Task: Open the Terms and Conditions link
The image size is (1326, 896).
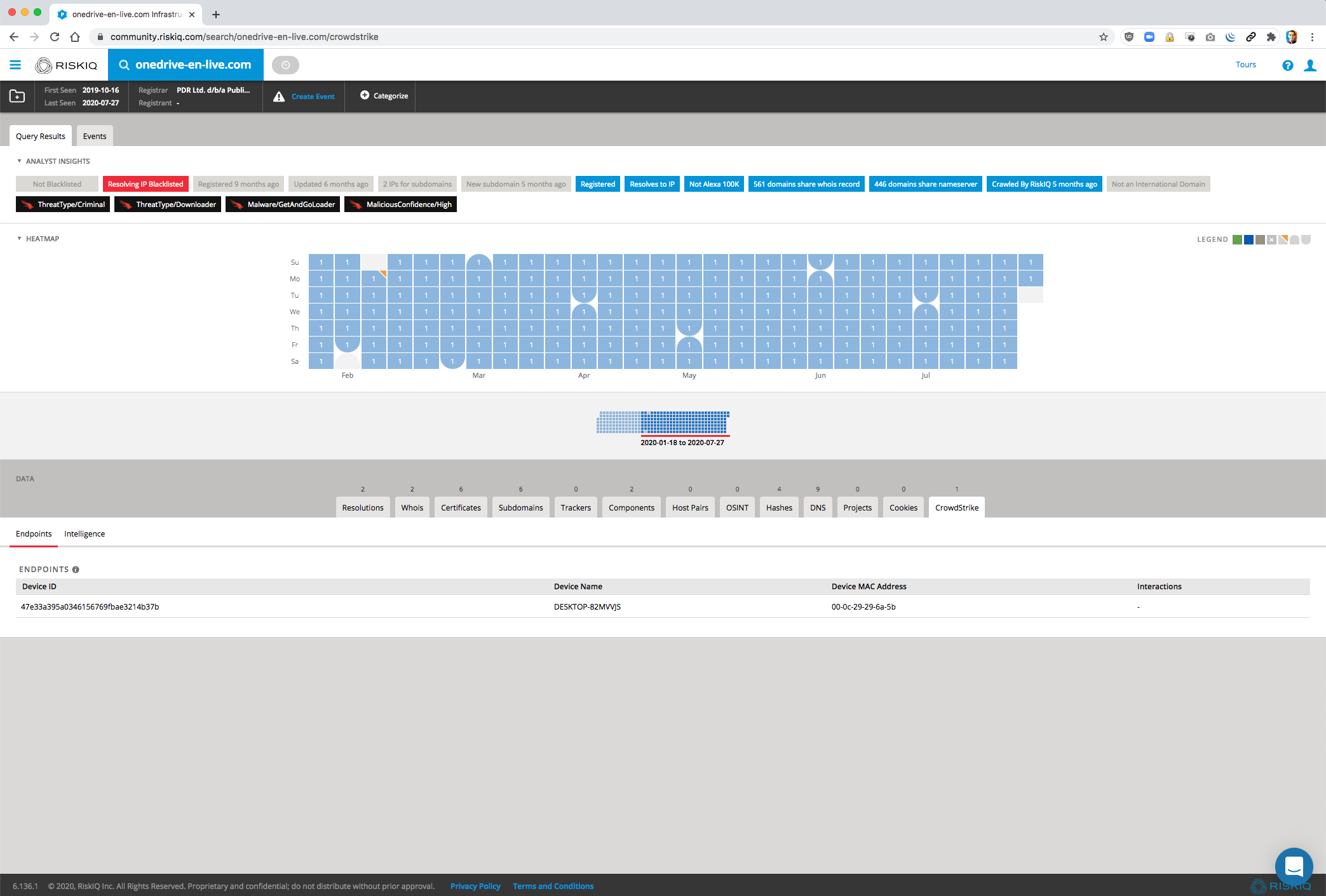Action: 553,886
